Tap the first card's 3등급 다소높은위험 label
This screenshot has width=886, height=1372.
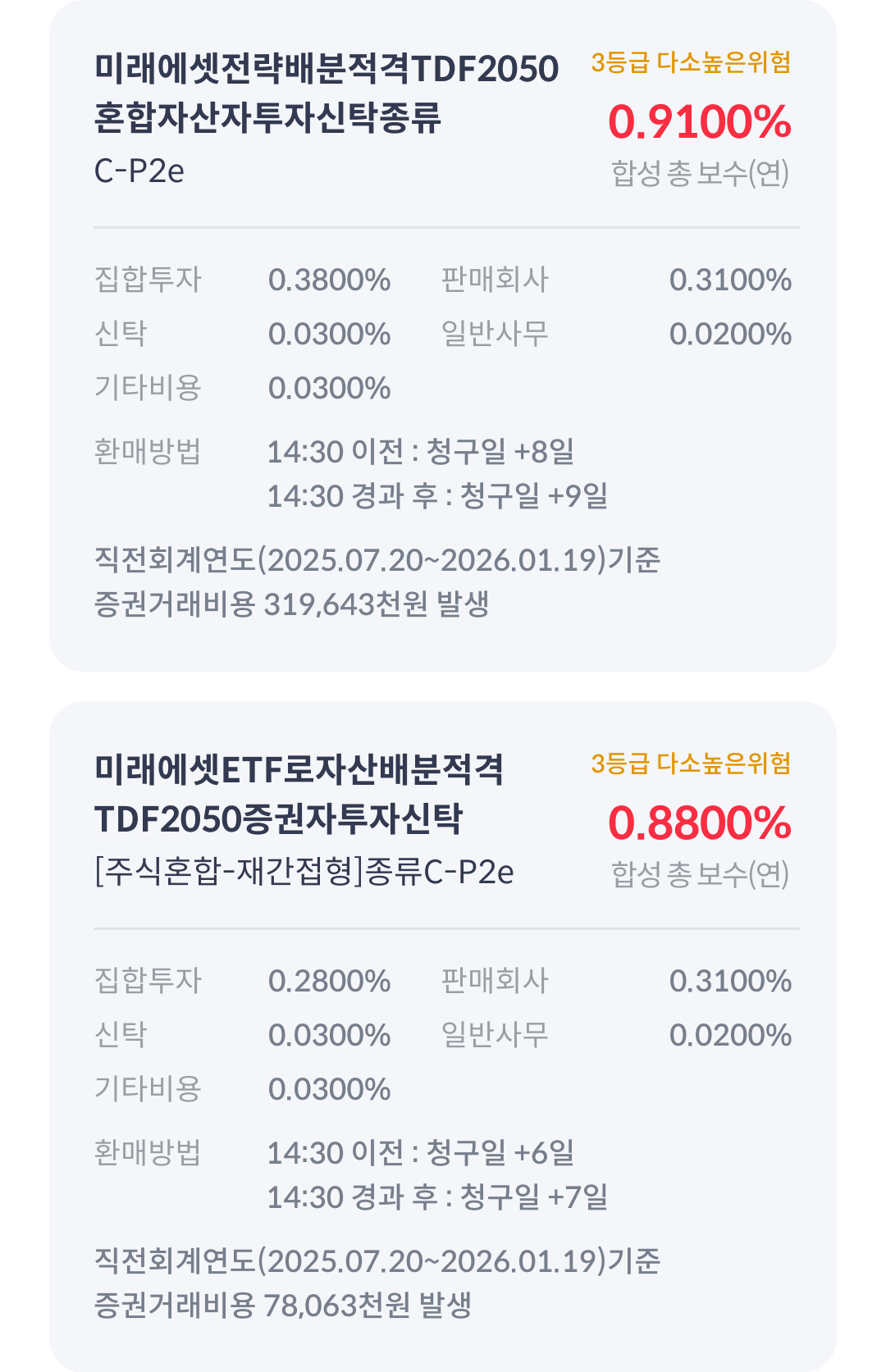pyautogui.click(x=690, y=62)
